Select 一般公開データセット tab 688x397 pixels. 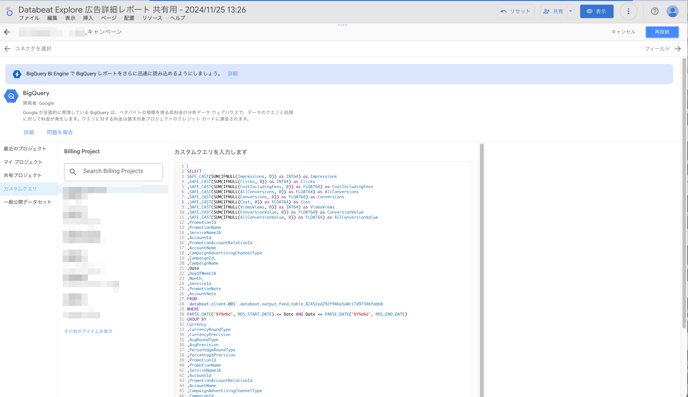[x=28, y=202]
